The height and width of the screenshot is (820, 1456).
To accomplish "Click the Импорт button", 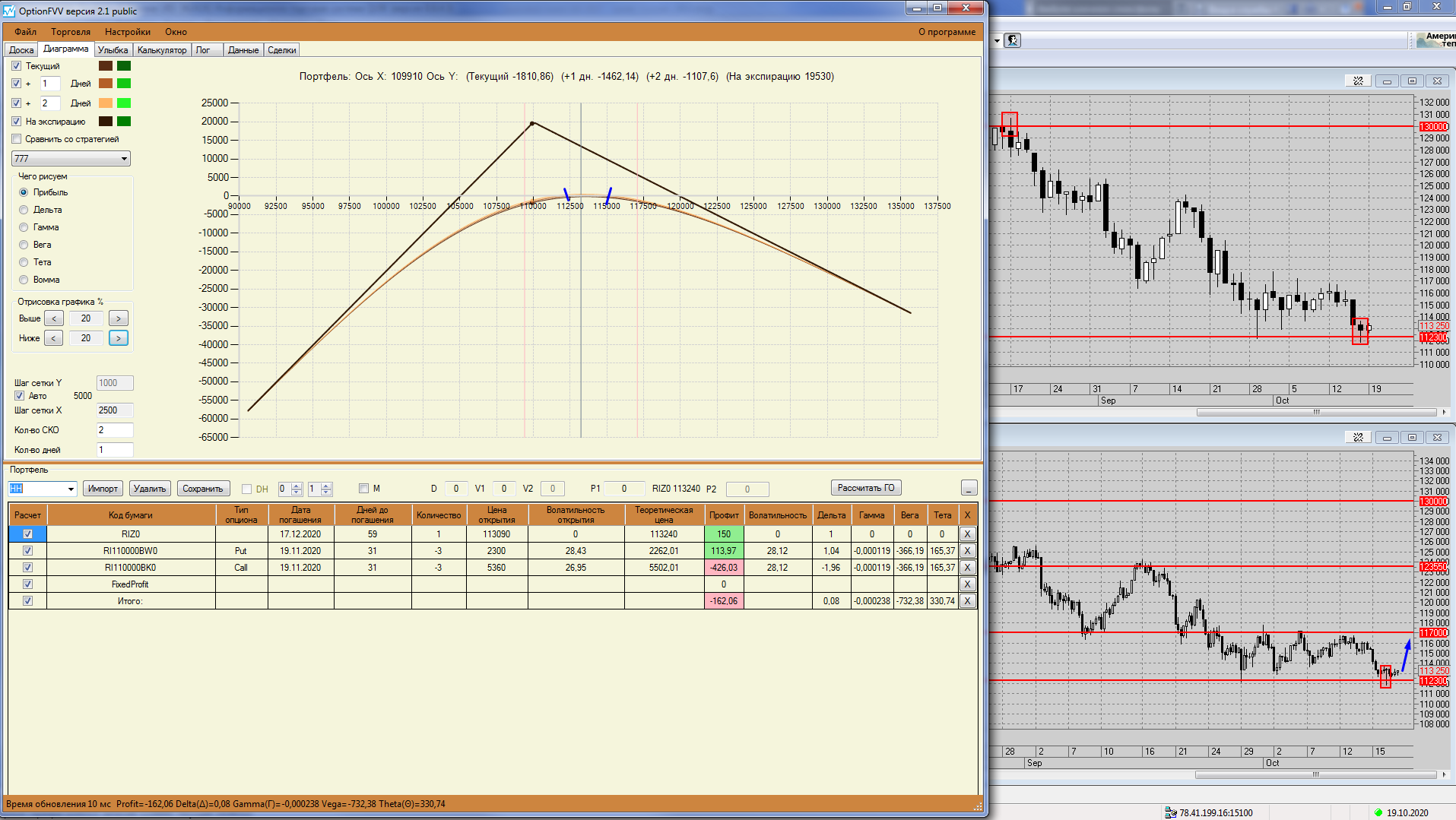I will [x=103, y=489].
